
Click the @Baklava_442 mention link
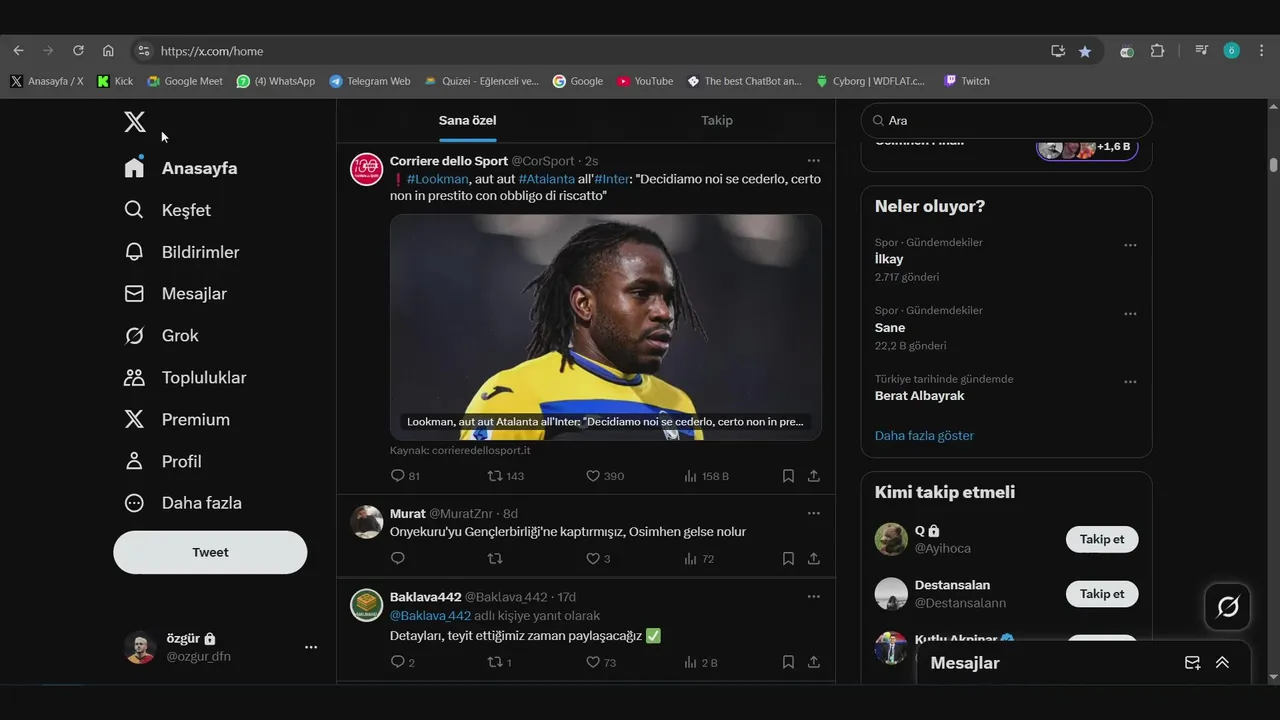point(430,616)
